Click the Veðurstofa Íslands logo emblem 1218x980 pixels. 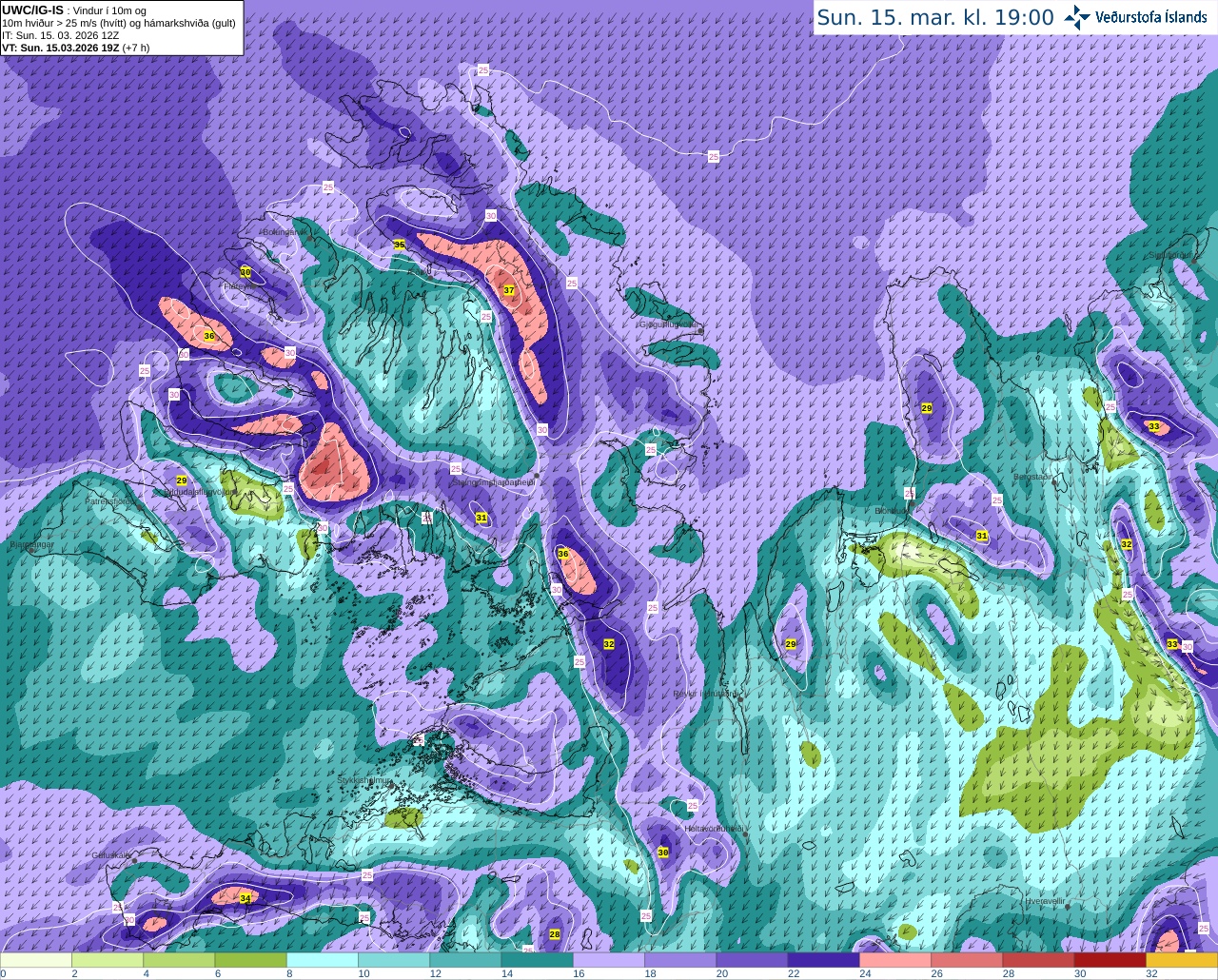(x=1078, y=16)
